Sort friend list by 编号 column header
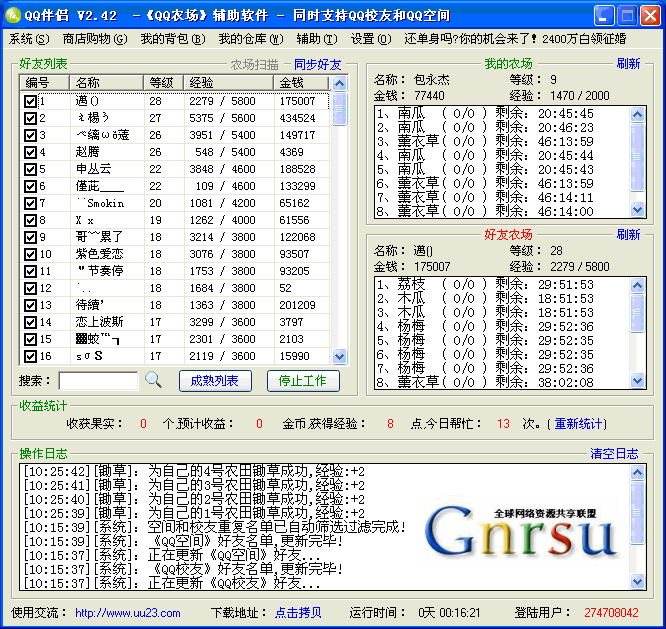Image resolution: width=666 pixels, height=629 pixels. [x=45, y=82]
